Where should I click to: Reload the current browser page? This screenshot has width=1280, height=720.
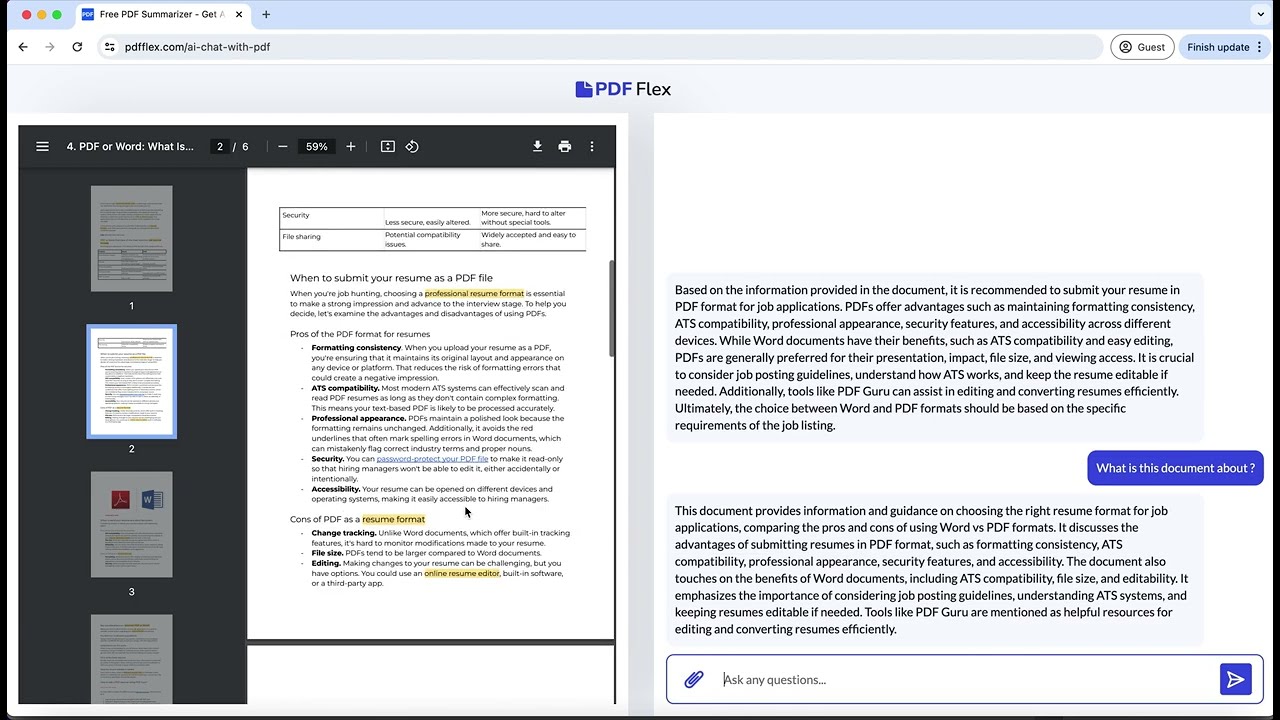coord(77,47)
